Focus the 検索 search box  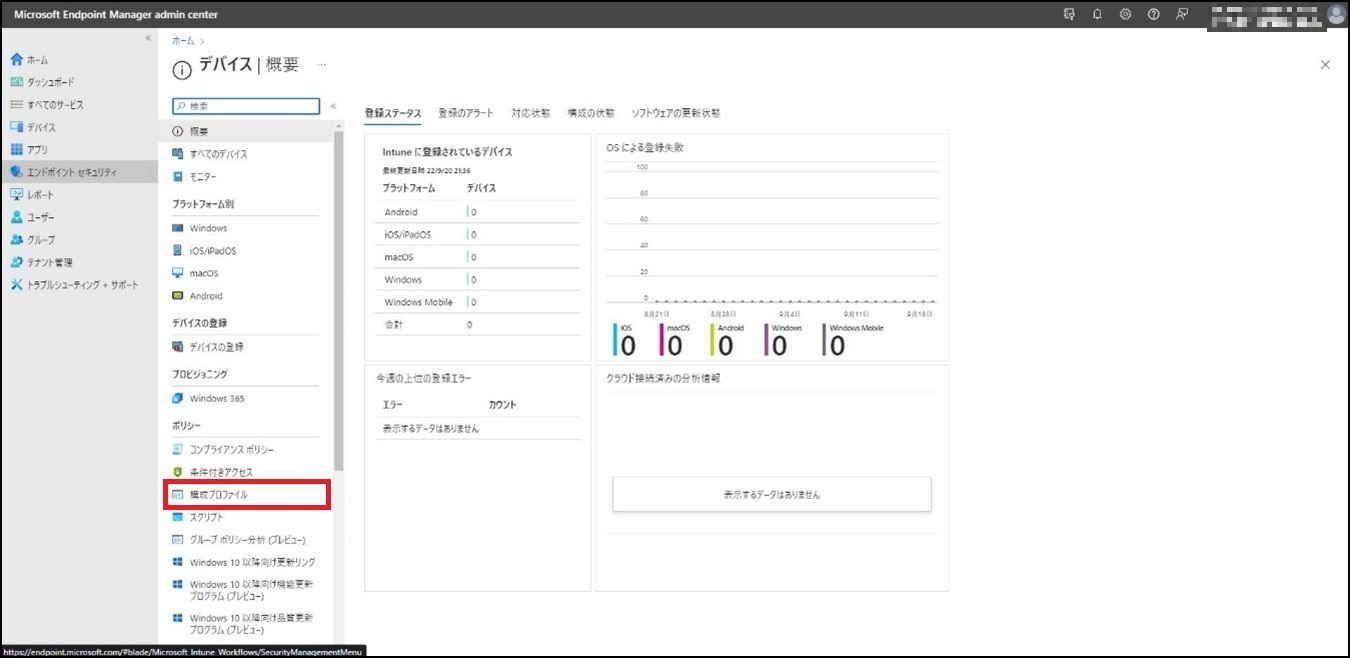pos(246,105)
